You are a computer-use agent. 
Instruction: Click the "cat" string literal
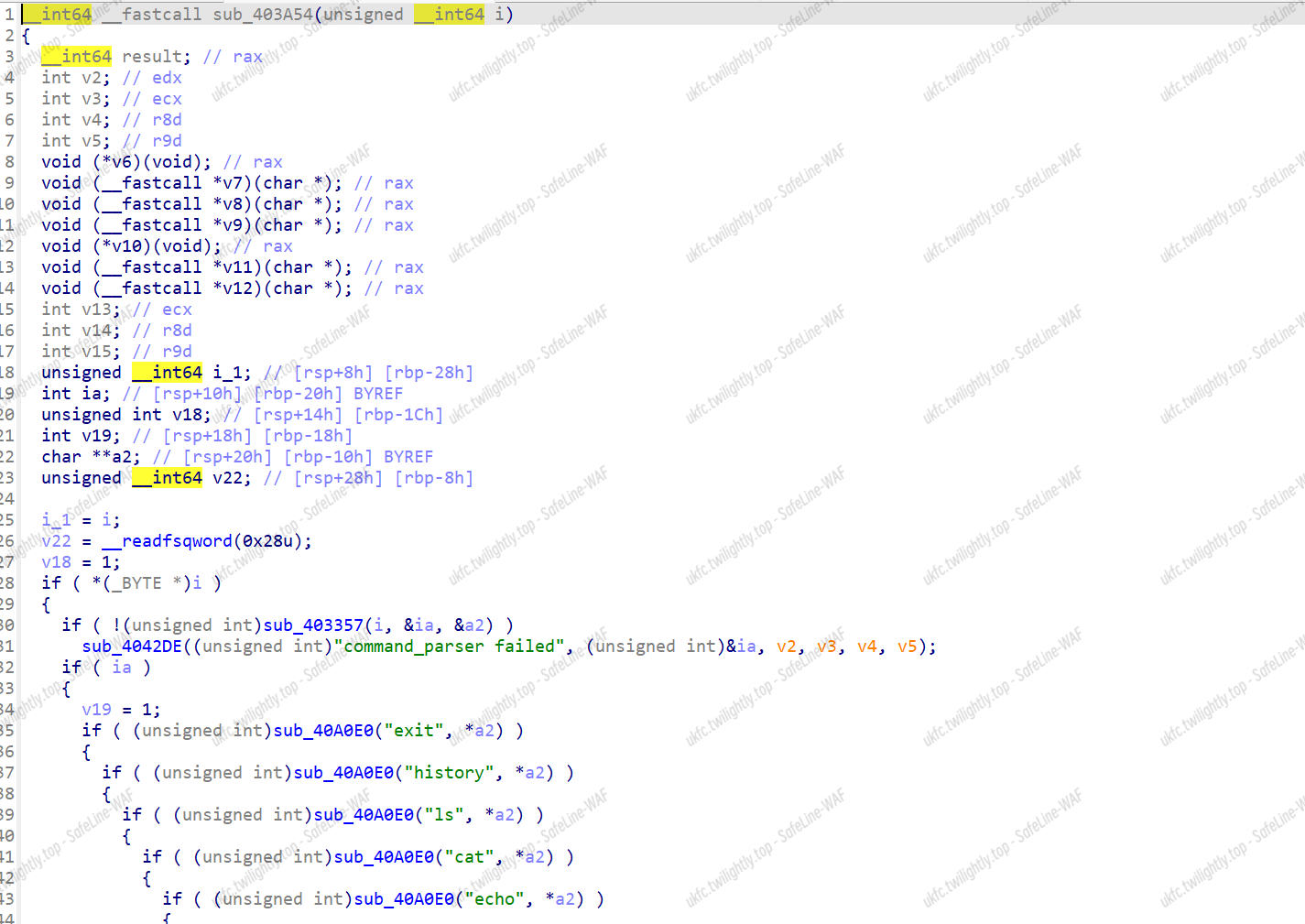click(x=469, y=857)
